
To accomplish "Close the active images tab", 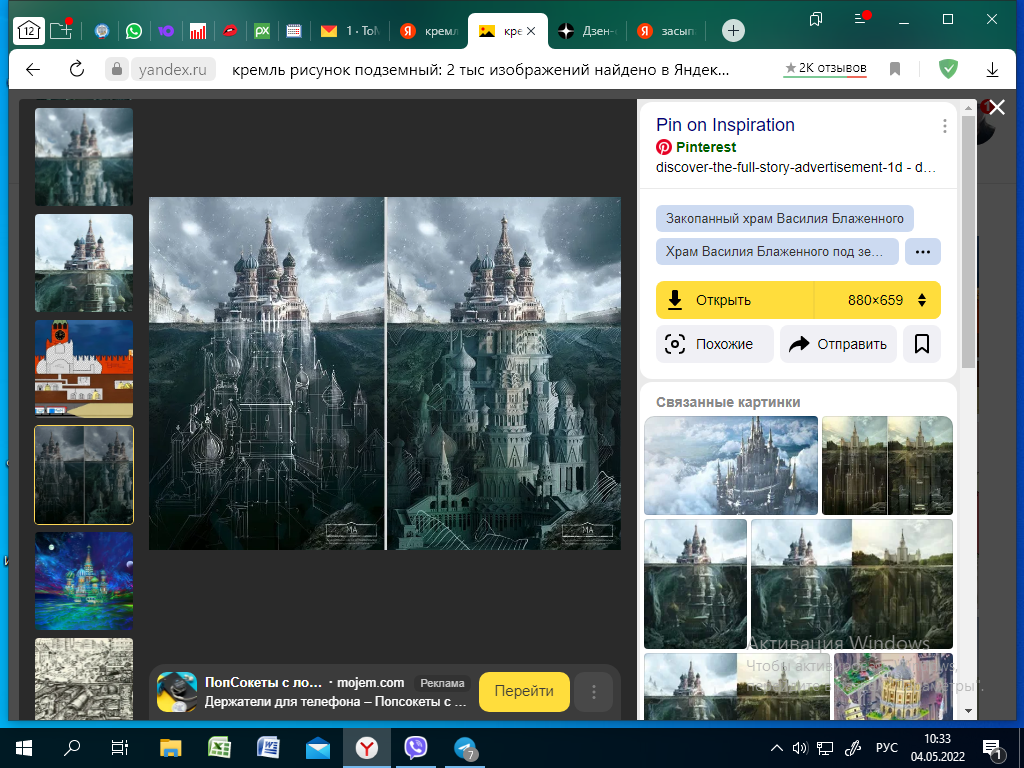I will 531,31.
